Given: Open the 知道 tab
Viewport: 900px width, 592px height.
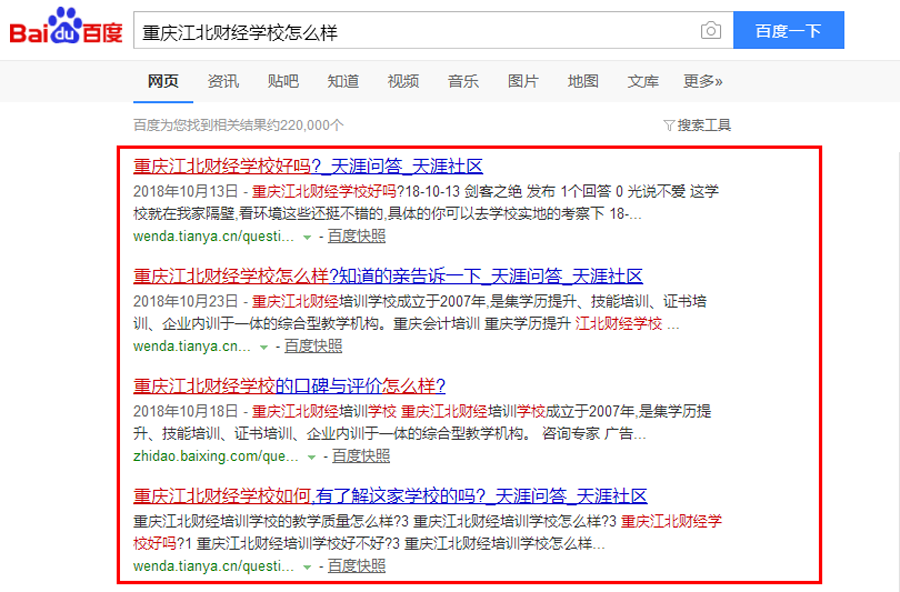Looking at the screenshot, I should [343, 81].
